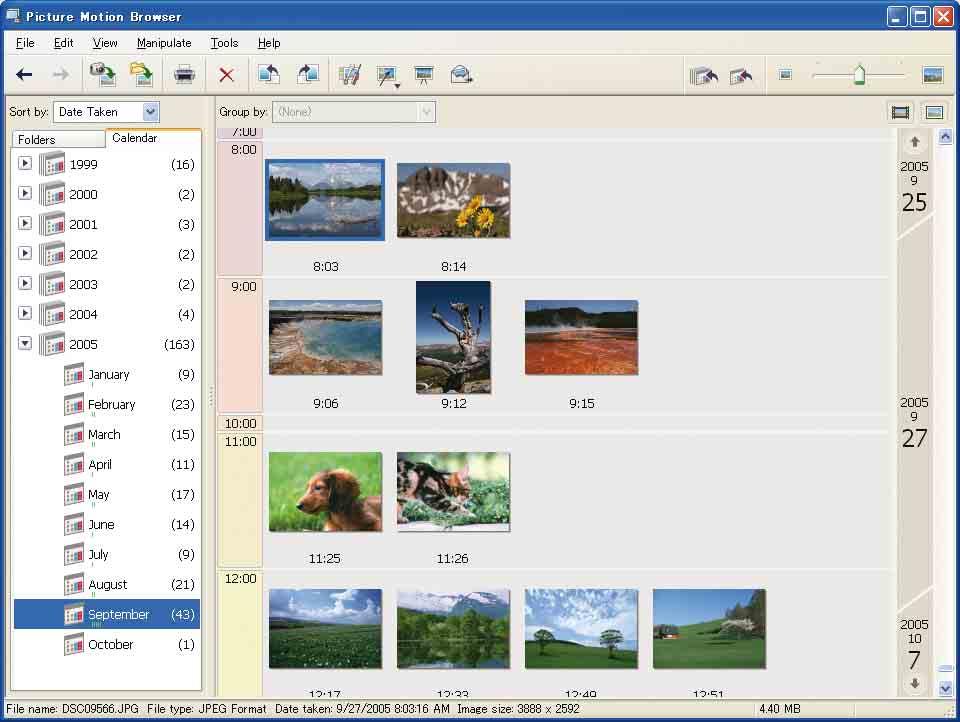Switch to the Folders tab
This screenshot has width=960, height=722.
(58, 140)
